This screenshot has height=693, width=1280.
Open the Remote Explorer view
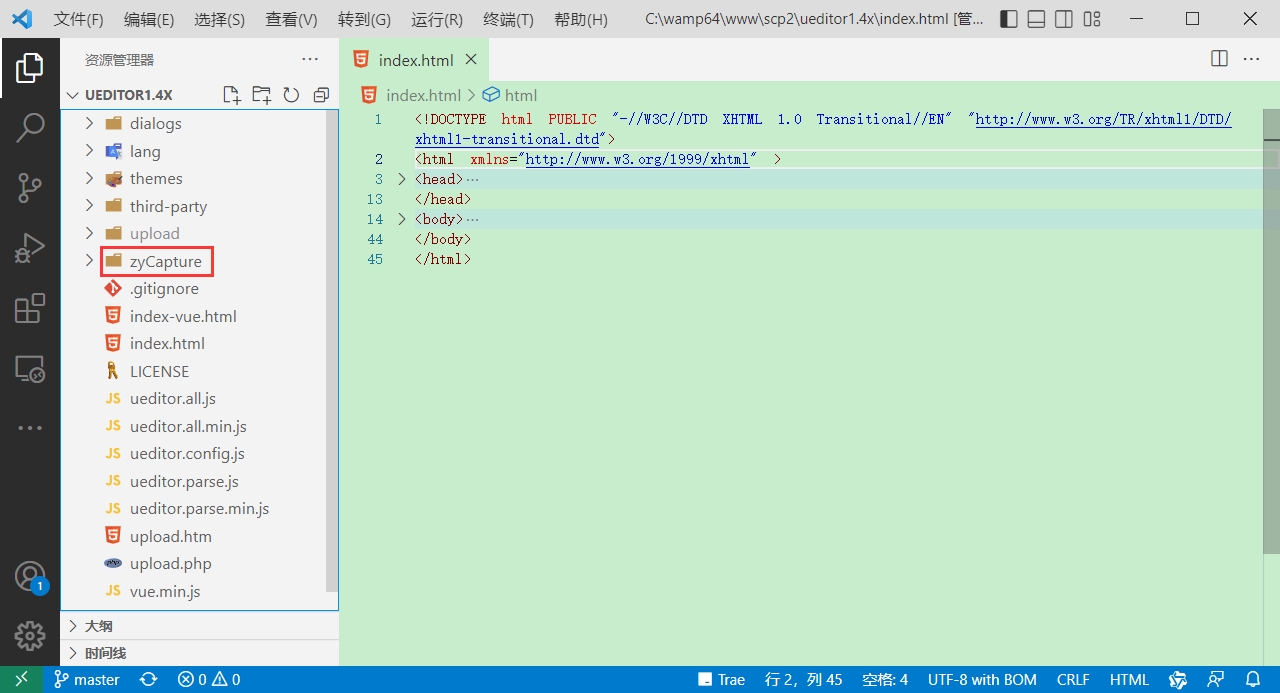[30, 369]
